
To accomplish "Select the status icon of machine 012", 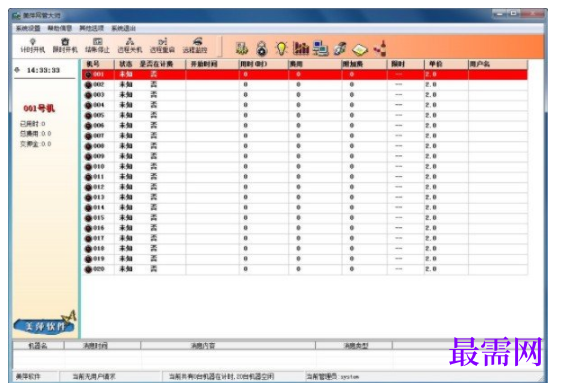I will [x=88, y=188].
